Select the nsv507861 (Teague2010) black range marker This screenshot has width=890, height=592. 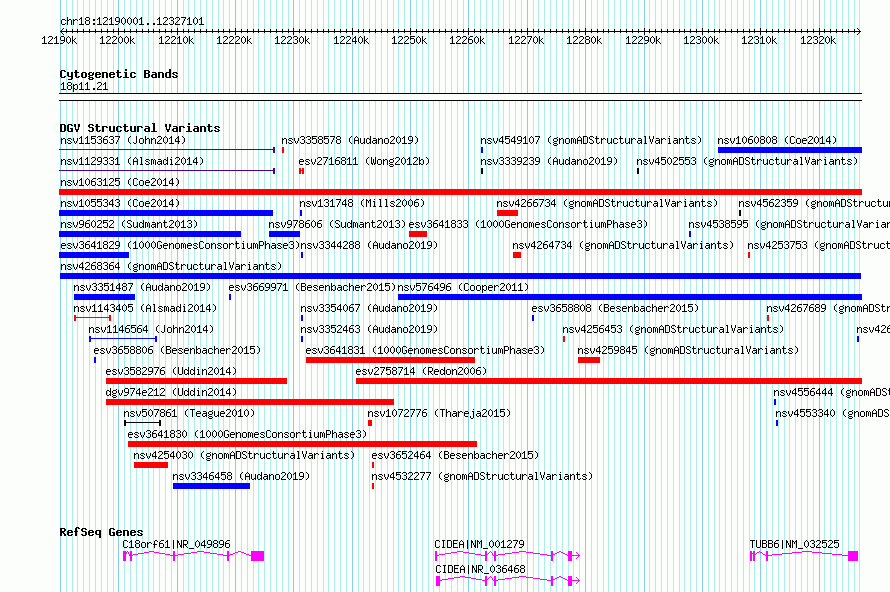142,423
